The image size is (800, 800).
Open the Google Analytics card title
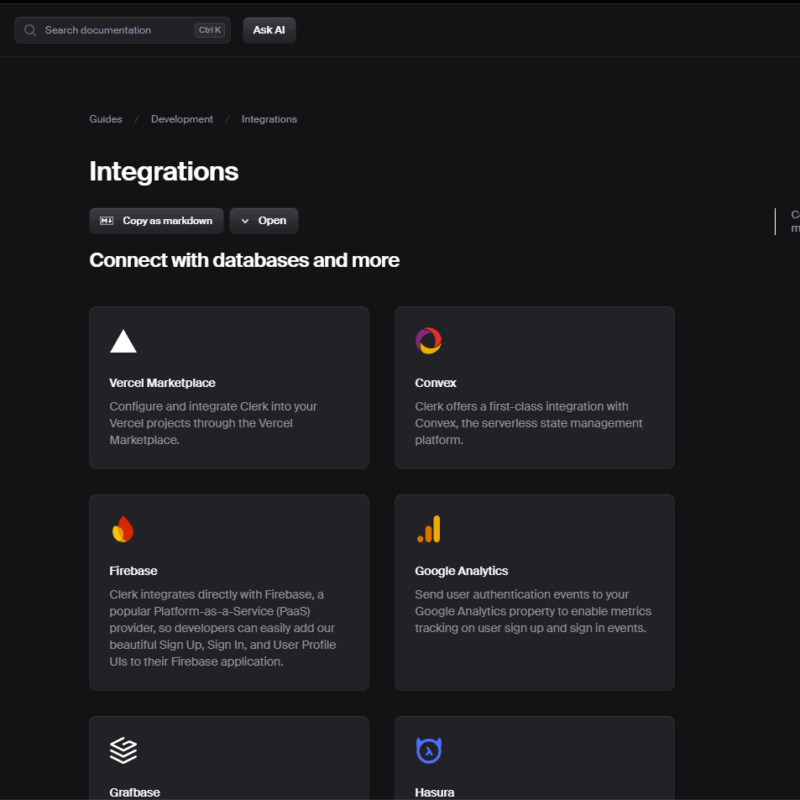coord(461,571)
